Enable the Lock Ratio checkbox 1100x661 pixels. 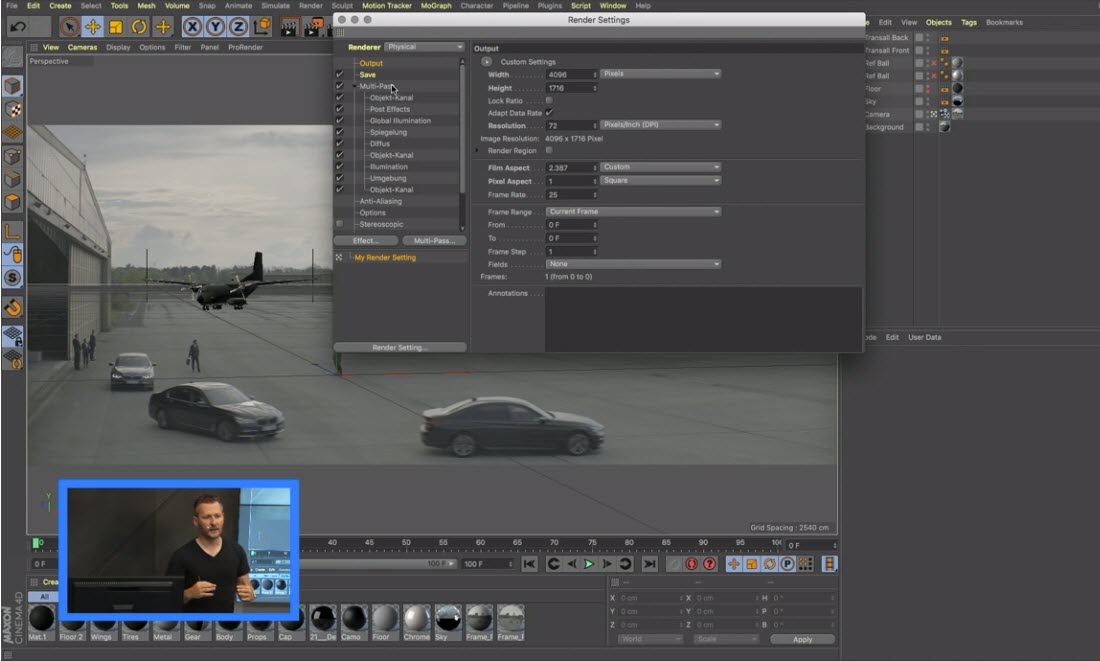[x=549, y=101]
